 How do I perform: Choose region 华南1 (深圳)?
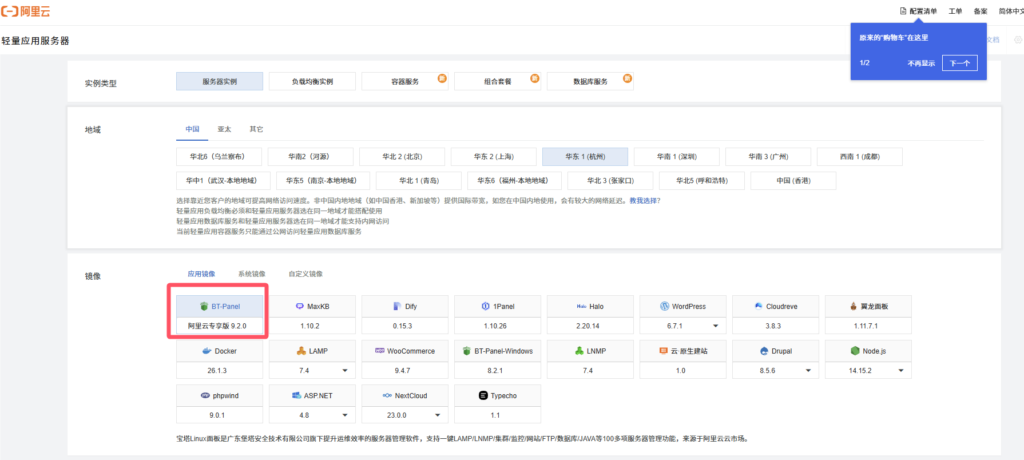[677, 157]
